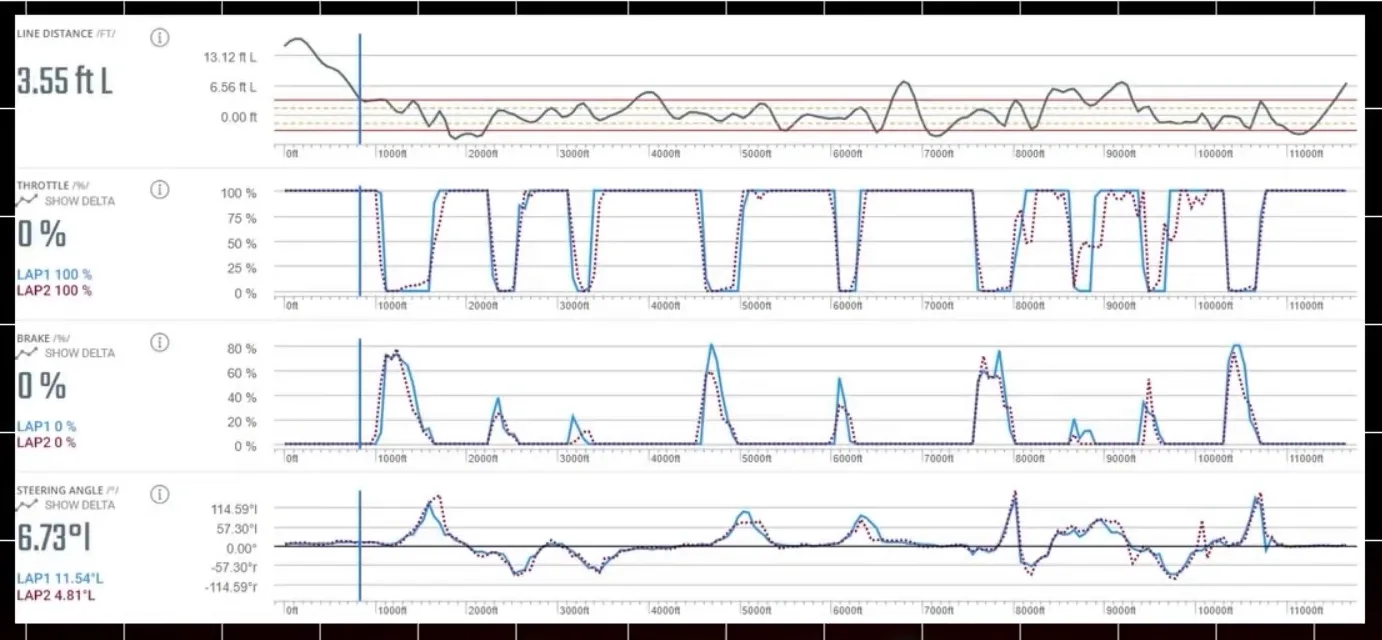This screenshot has width=1382, height=640.
Task: Click the LAP1 100 % throttle legend
Action: [54, 275]
